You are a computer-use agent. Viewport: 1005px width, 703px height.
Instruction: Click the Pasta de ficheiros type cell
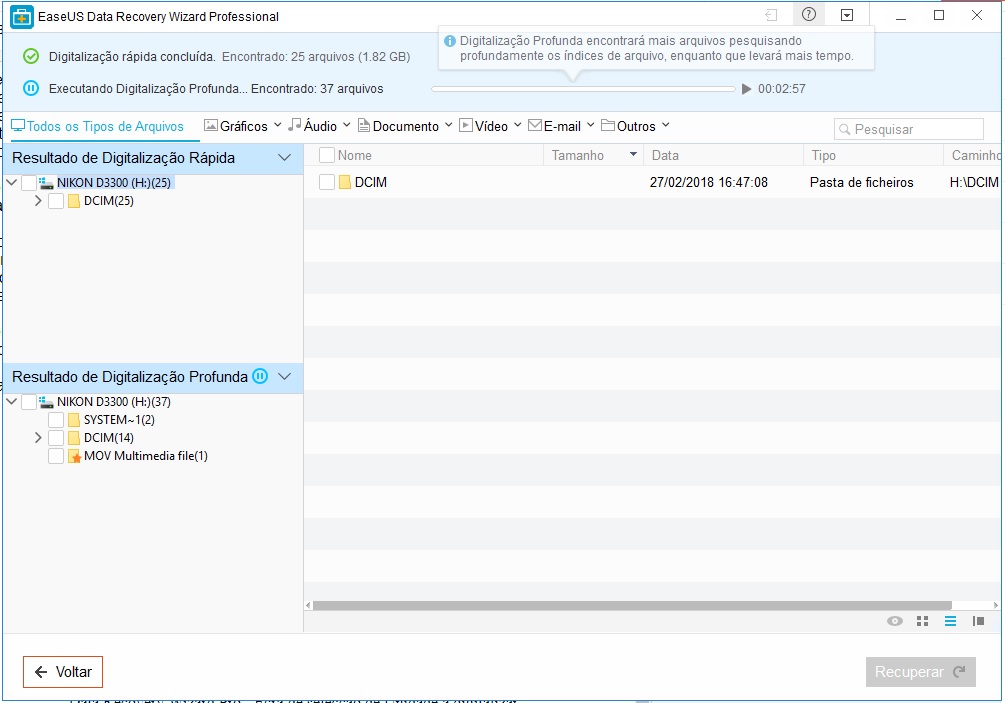(x=861, y=182)
